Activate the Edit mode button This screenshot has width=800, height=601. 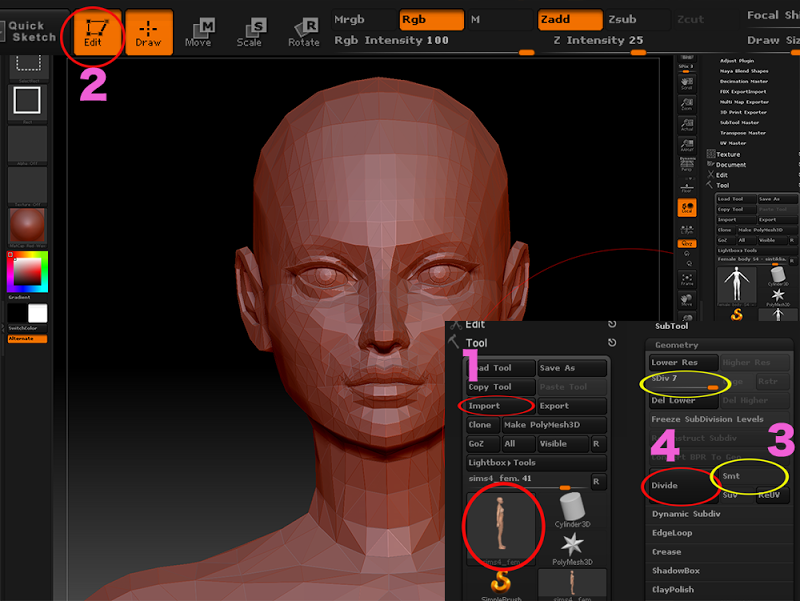[x=98, y=31]
